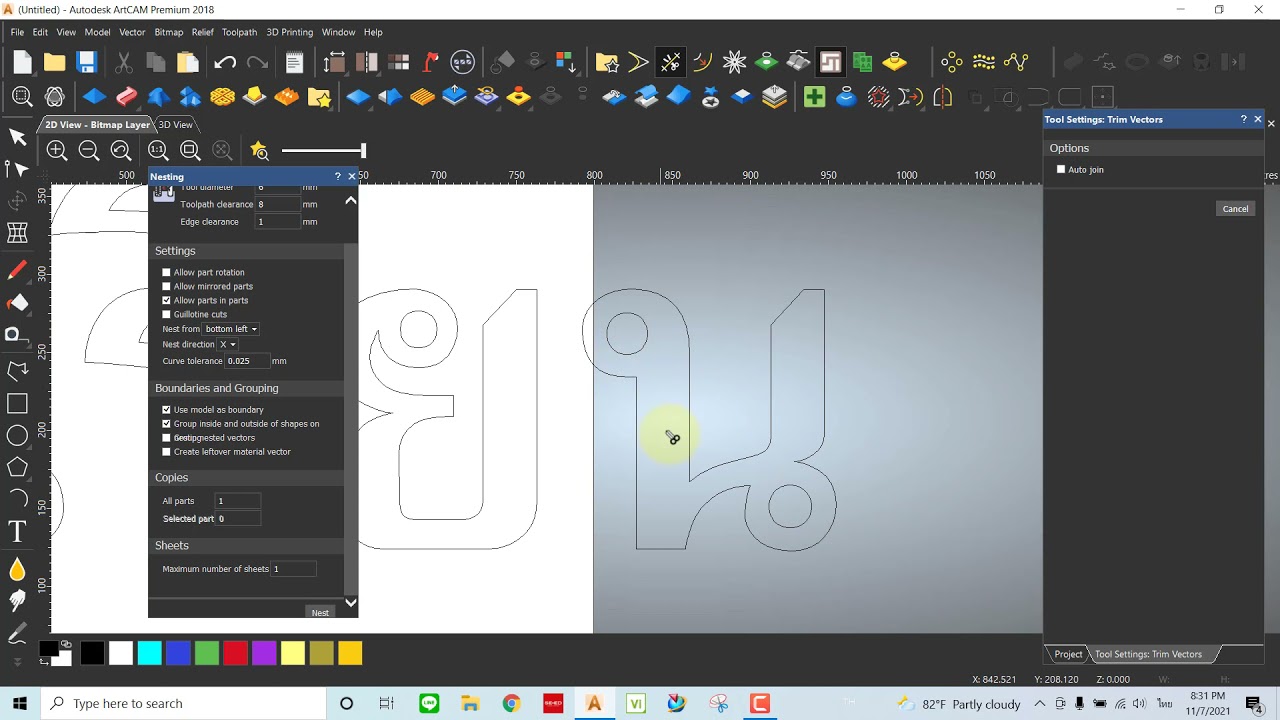Image resolution: width=1280 pixels, height=720 pixels.
Task: Open the notification center icon
Action: [1254, 704]
